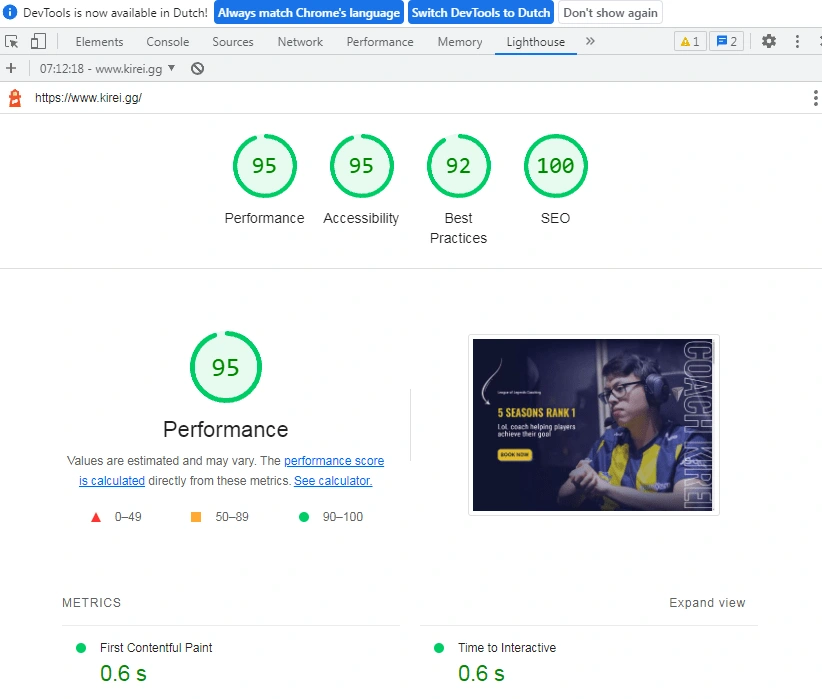Viewport: 822px width, 699px height.
Task: Click the 0.6 s First Contentful Paint value
Action: 123,673
